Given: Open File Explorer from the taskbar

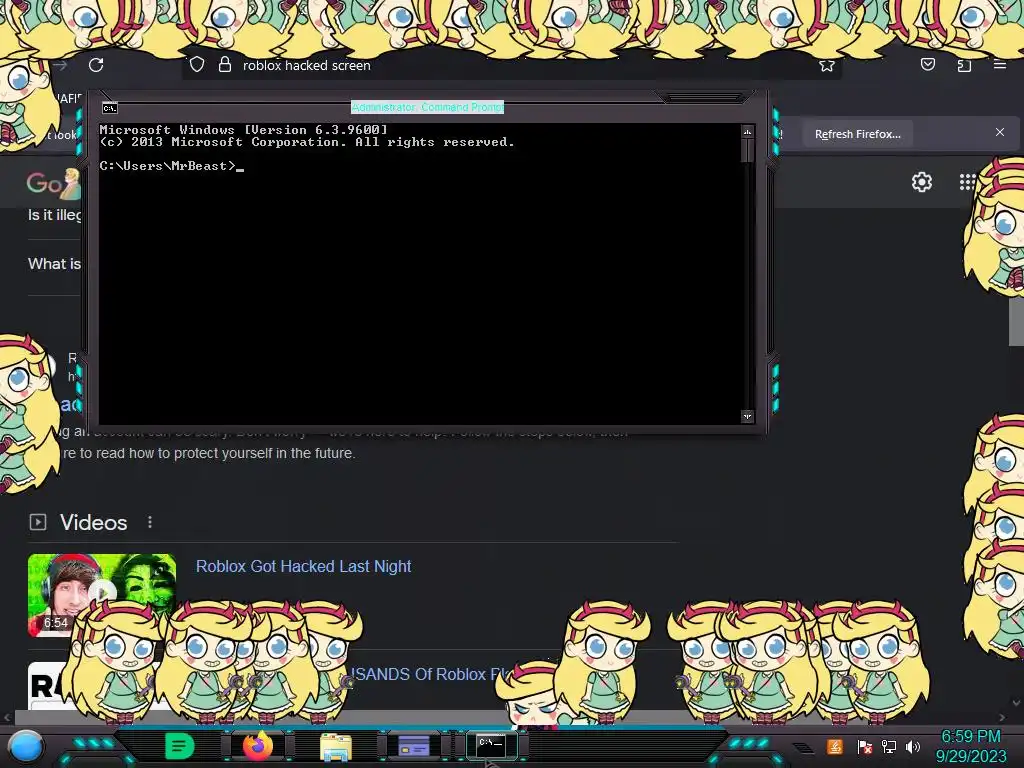Looking at the screenshot, I should pos(336,747).
